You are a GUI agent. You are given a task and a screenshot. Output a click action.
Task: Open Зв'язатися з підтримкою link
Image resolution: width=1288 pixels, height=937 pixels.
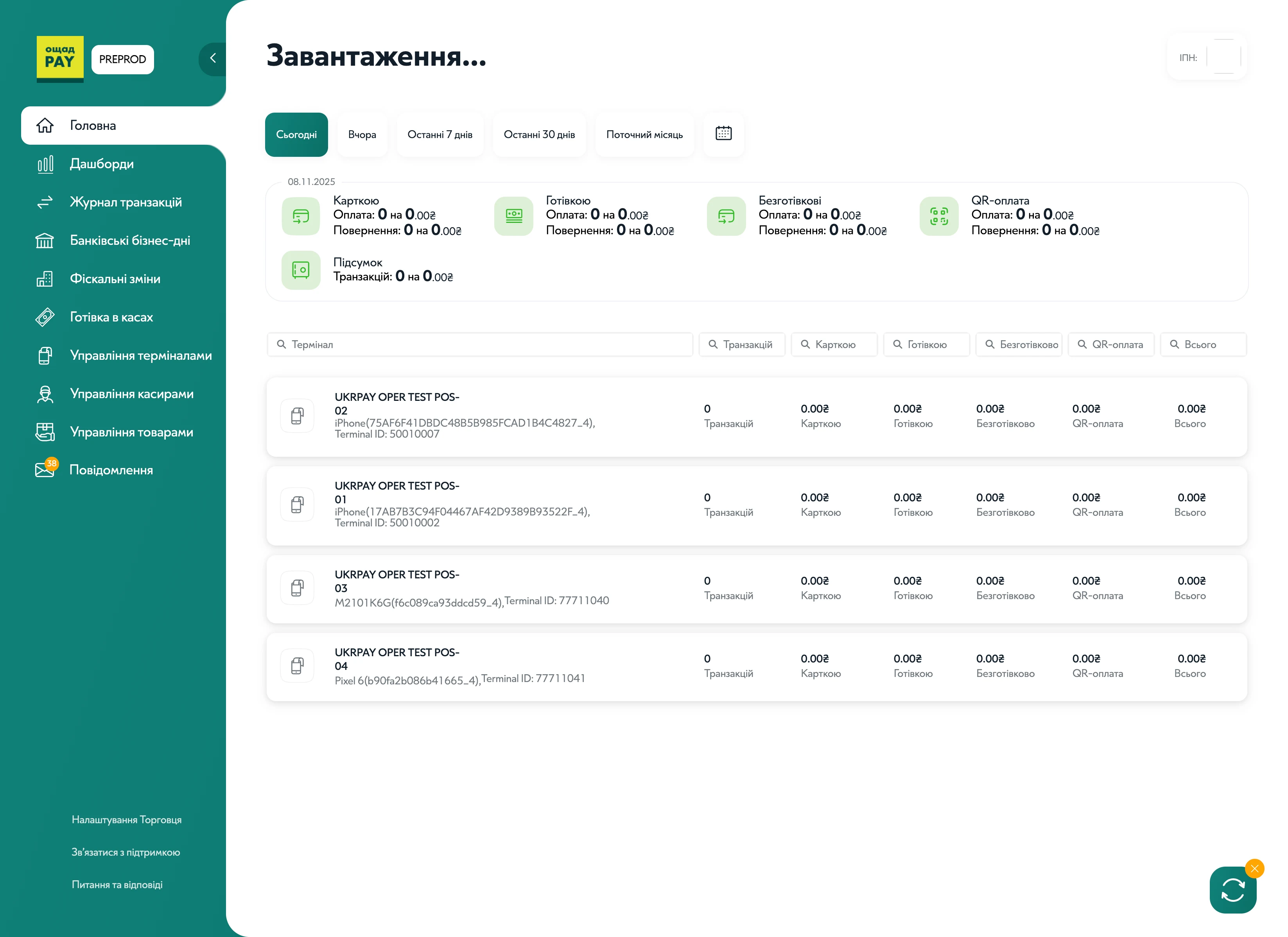[x=126, y=852]
